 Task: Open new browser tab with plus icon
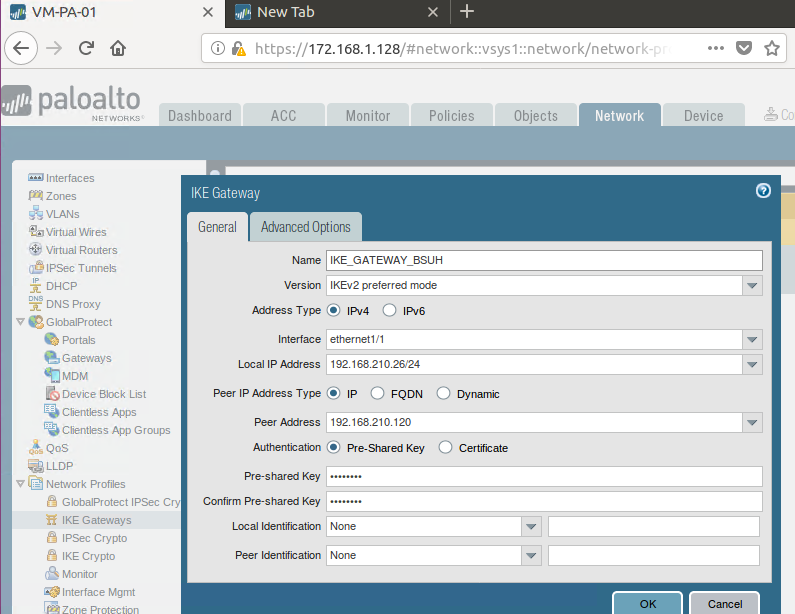point(466,12)
